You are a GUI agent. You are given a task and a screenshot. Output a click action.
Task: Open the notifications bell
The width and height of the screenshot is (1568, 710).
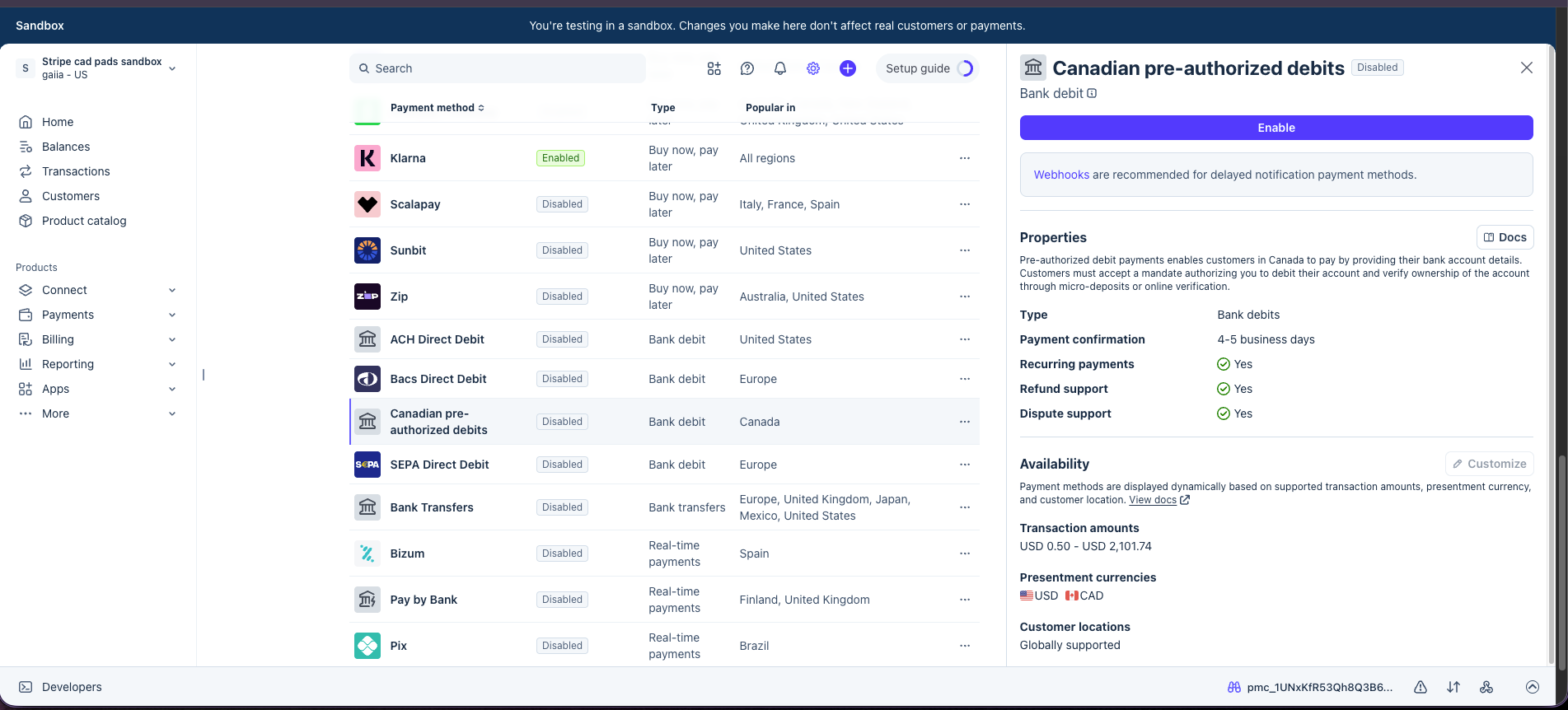[780, 68]
